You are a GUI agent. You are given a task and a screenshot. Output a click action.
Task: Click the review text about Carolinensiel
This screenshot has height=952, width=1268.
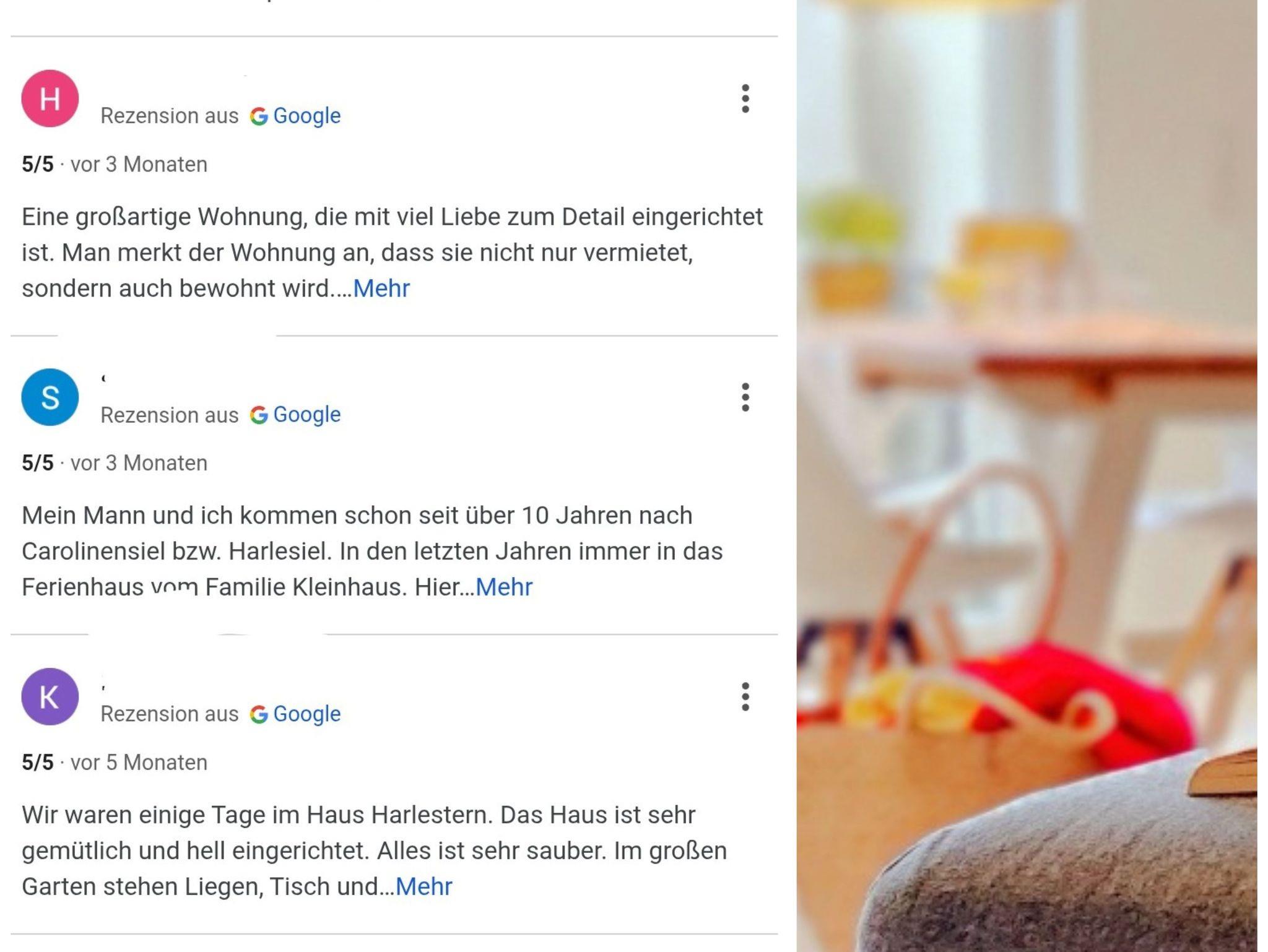[372, 551]
